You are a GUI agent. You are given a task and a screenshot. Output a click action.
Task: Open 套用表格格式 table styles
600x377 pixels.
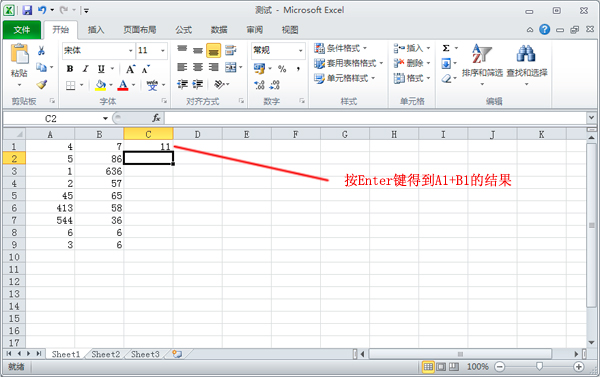348,63
